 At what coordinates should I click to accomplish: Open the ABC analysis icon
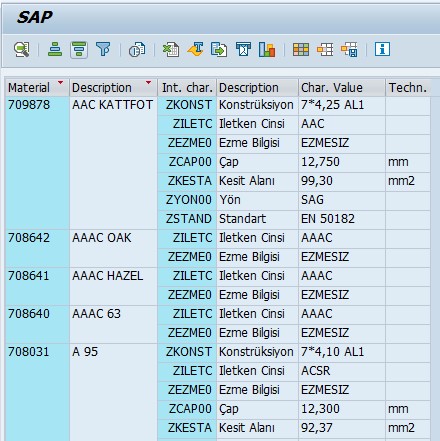(x=243, y=50)
